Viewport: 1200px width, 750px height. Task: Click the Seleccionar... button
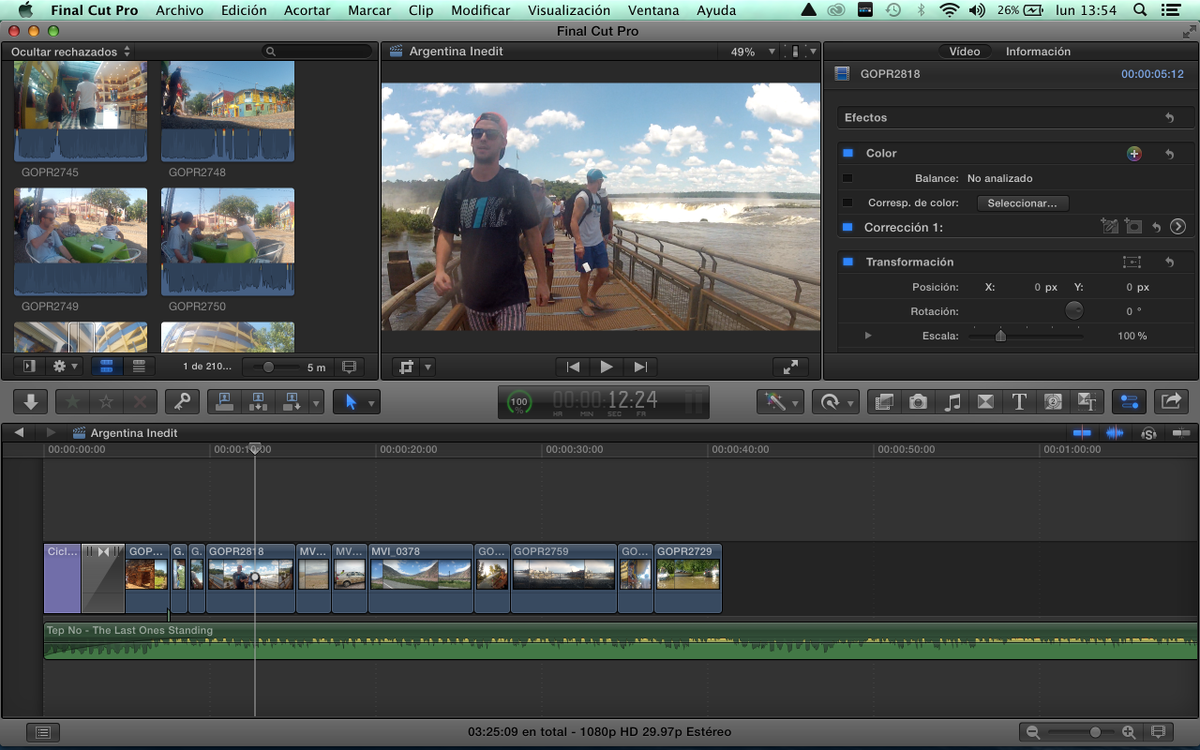click(1022, 203)
